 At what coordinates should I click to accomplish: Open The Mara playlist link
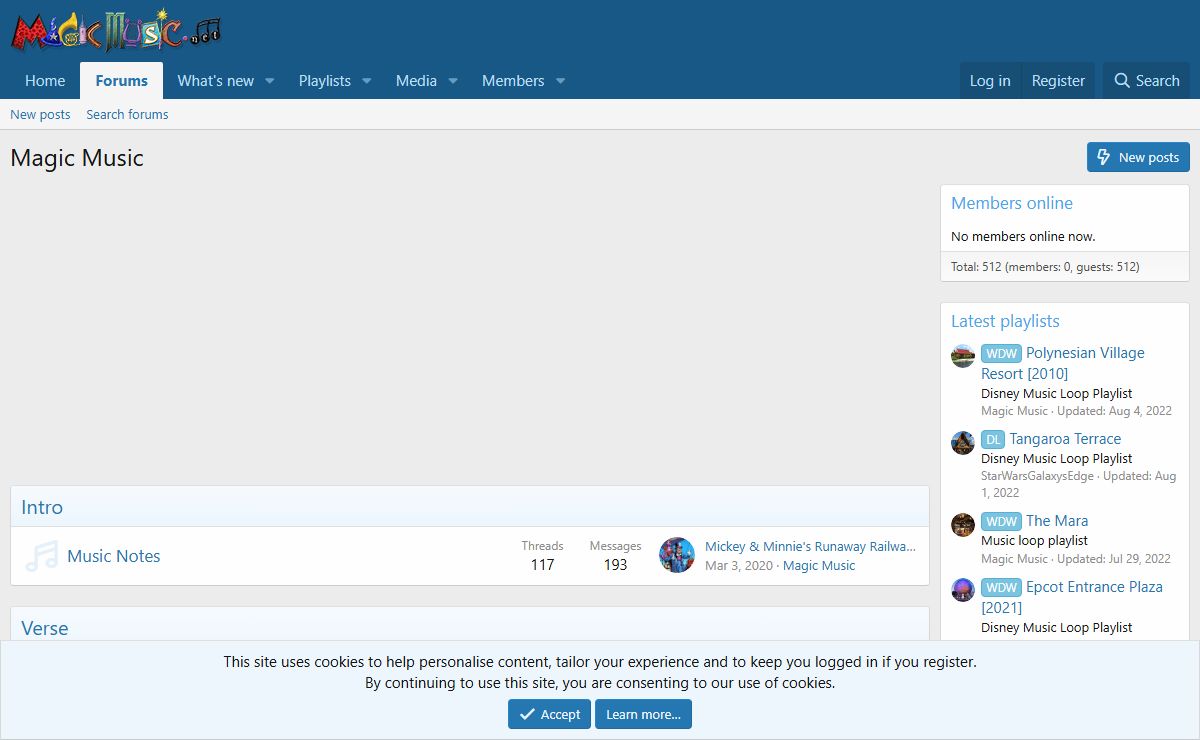click(x=1057, y=521)
